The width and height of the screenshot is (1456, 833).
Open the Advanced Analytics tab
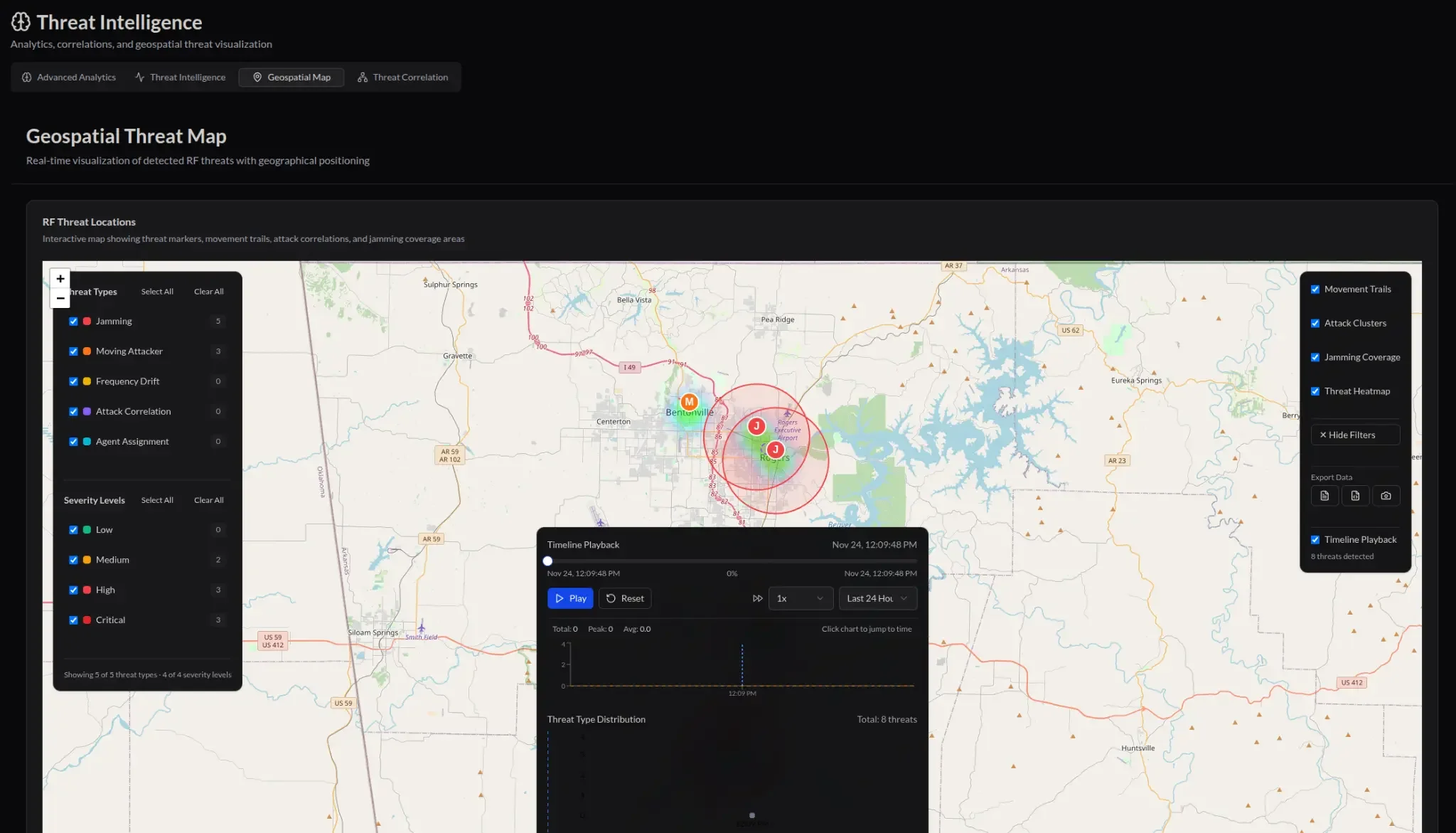pos(69,77)
